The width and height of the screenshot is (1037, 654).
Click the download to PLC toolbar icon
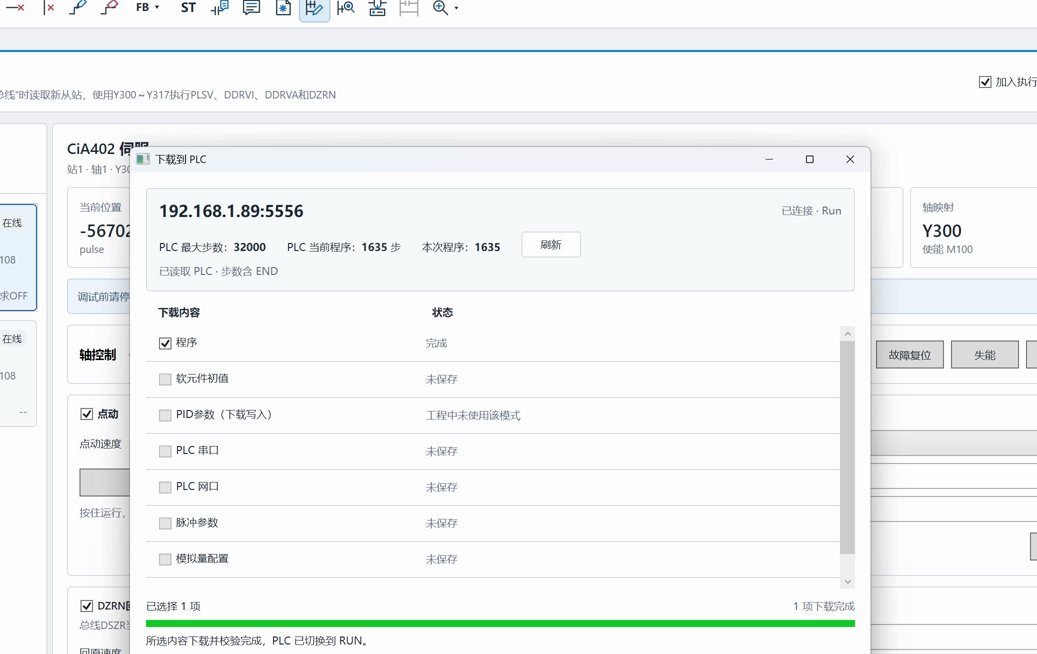378,7
